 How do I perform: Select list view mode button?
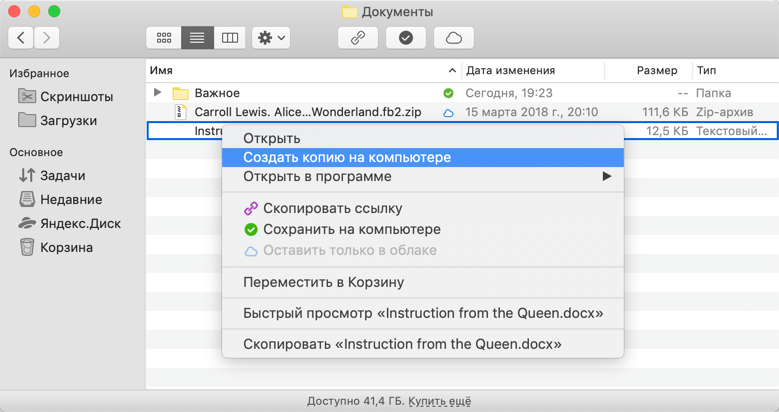(197, 38)
